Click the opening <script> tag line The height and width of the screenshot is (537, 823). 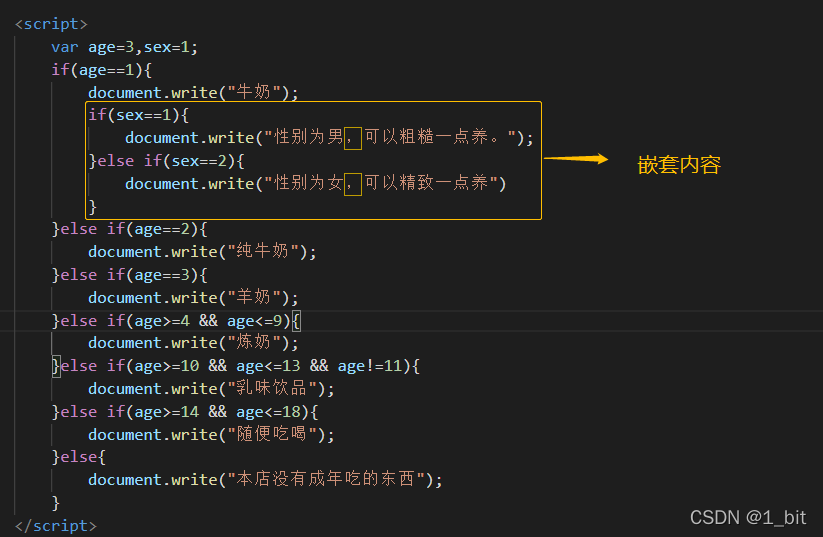click(51, 24)
